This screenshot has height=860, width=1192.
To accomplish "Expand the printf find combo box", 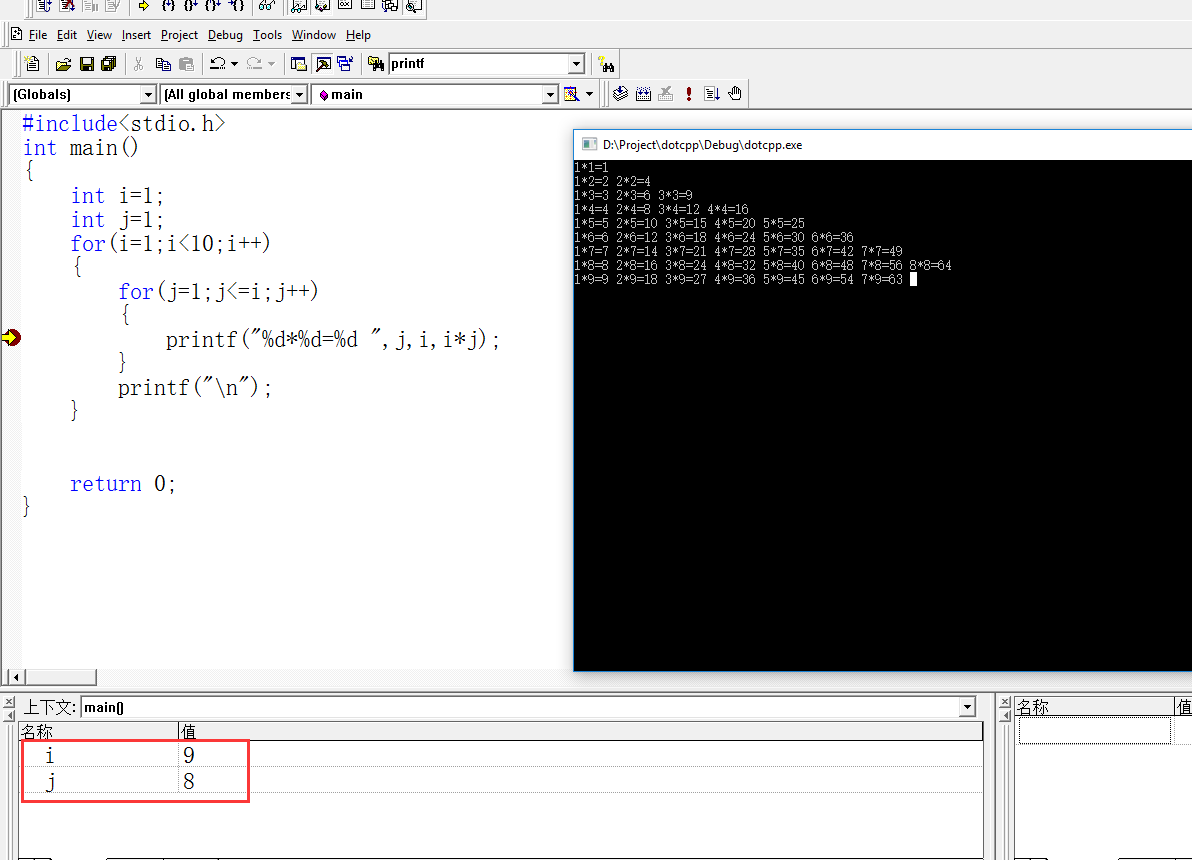I will coord(576,64).
